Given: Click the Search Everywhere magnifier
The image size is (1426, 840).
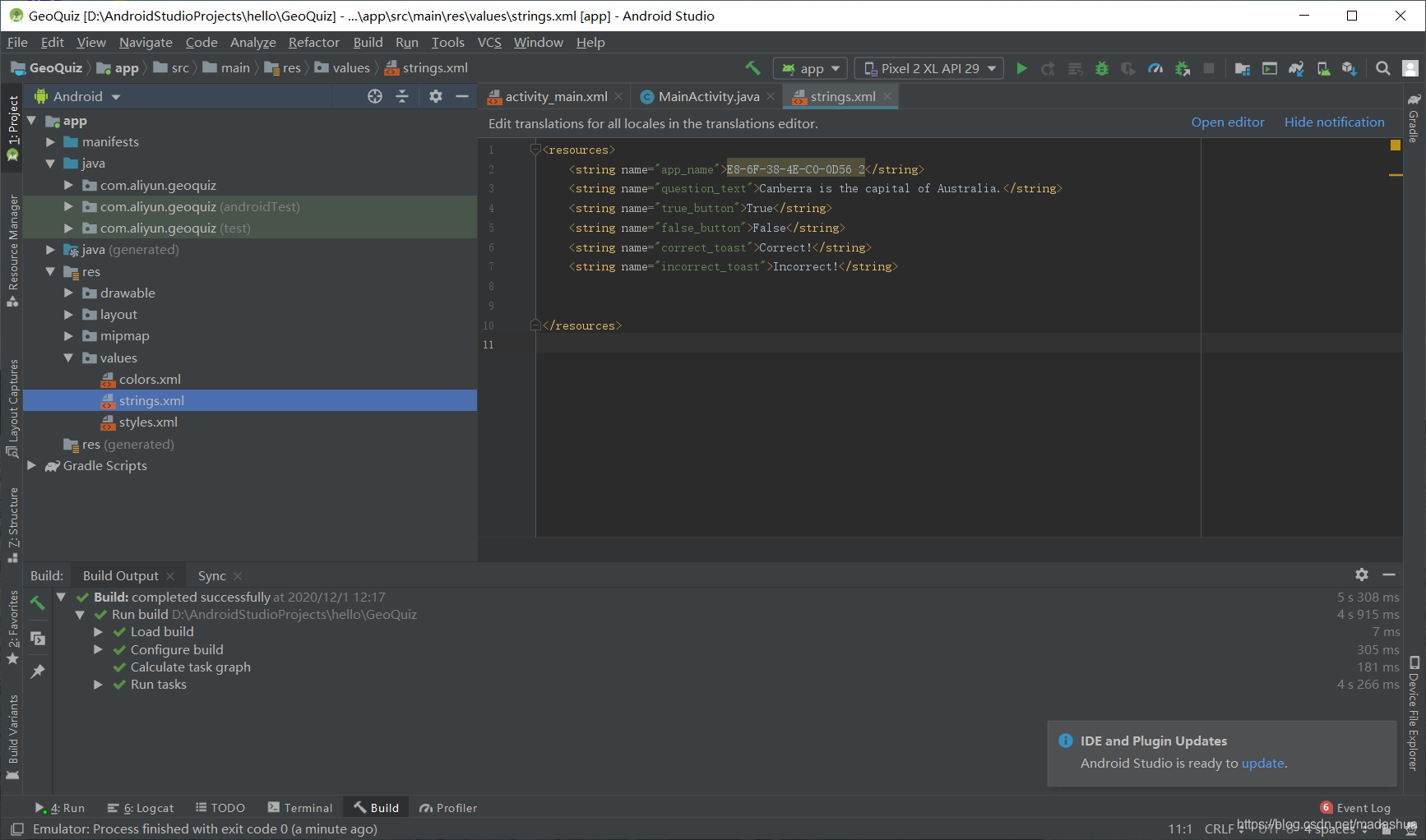Looking at the screenshot, I should click(x=1383, y=68).
